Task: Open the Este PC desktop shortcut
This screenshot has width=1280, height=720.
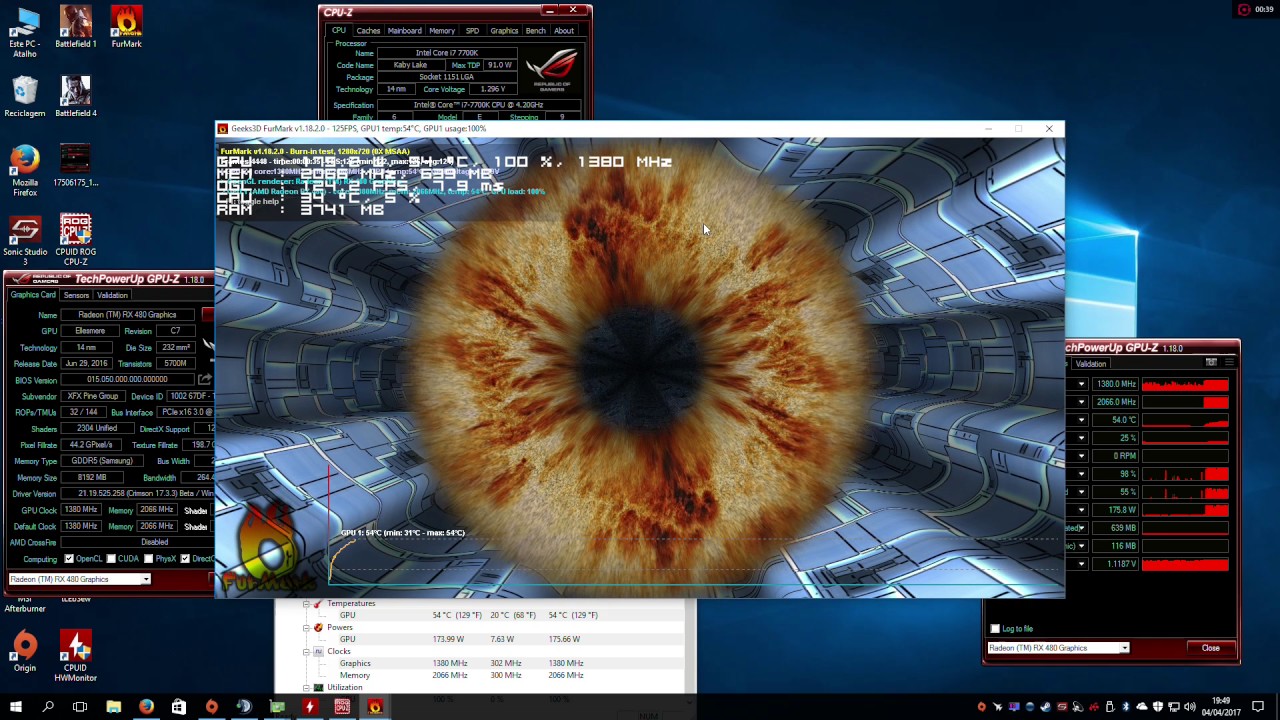Action: point(25,32)
